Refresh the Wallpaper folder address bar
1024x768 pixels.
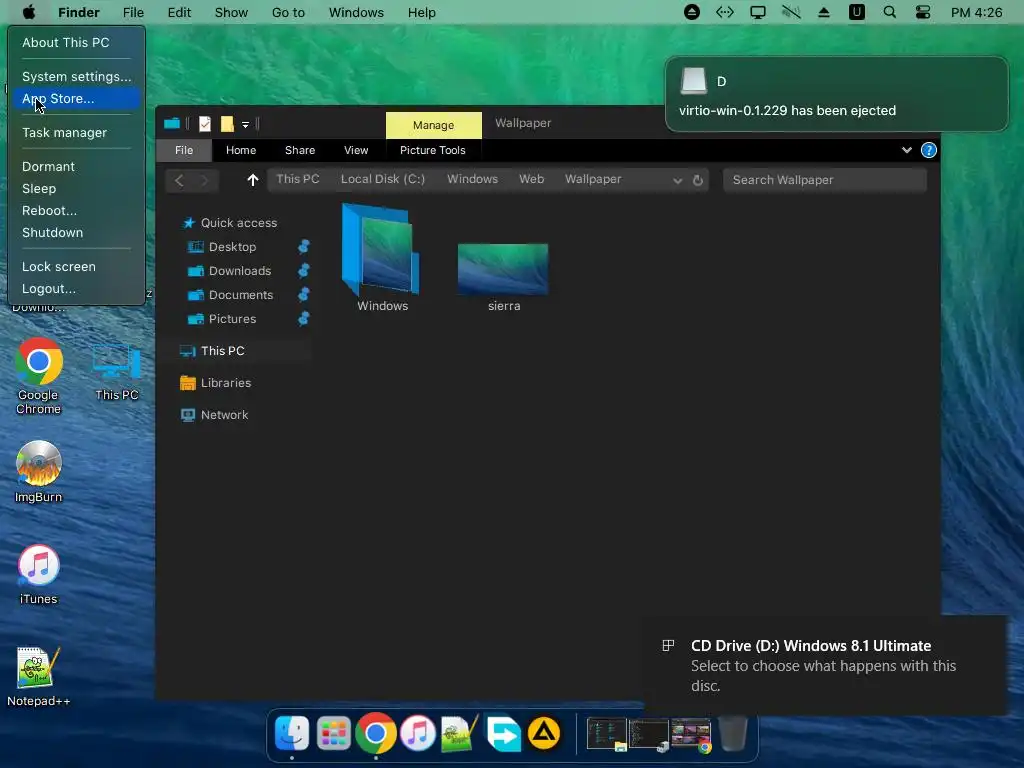pos(697,180)
